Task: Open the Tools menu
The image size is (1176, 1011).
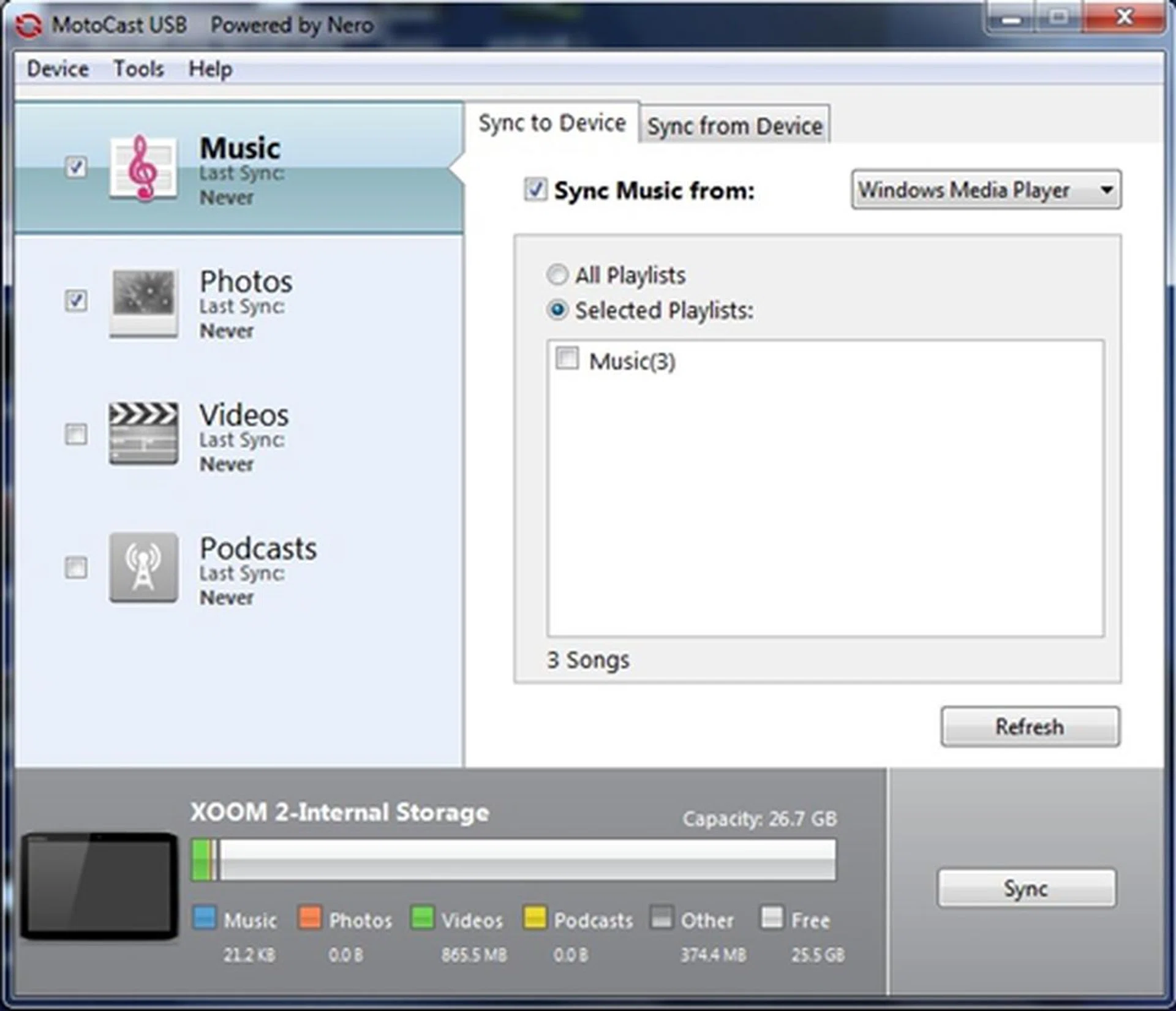Action: coord(138,69)
